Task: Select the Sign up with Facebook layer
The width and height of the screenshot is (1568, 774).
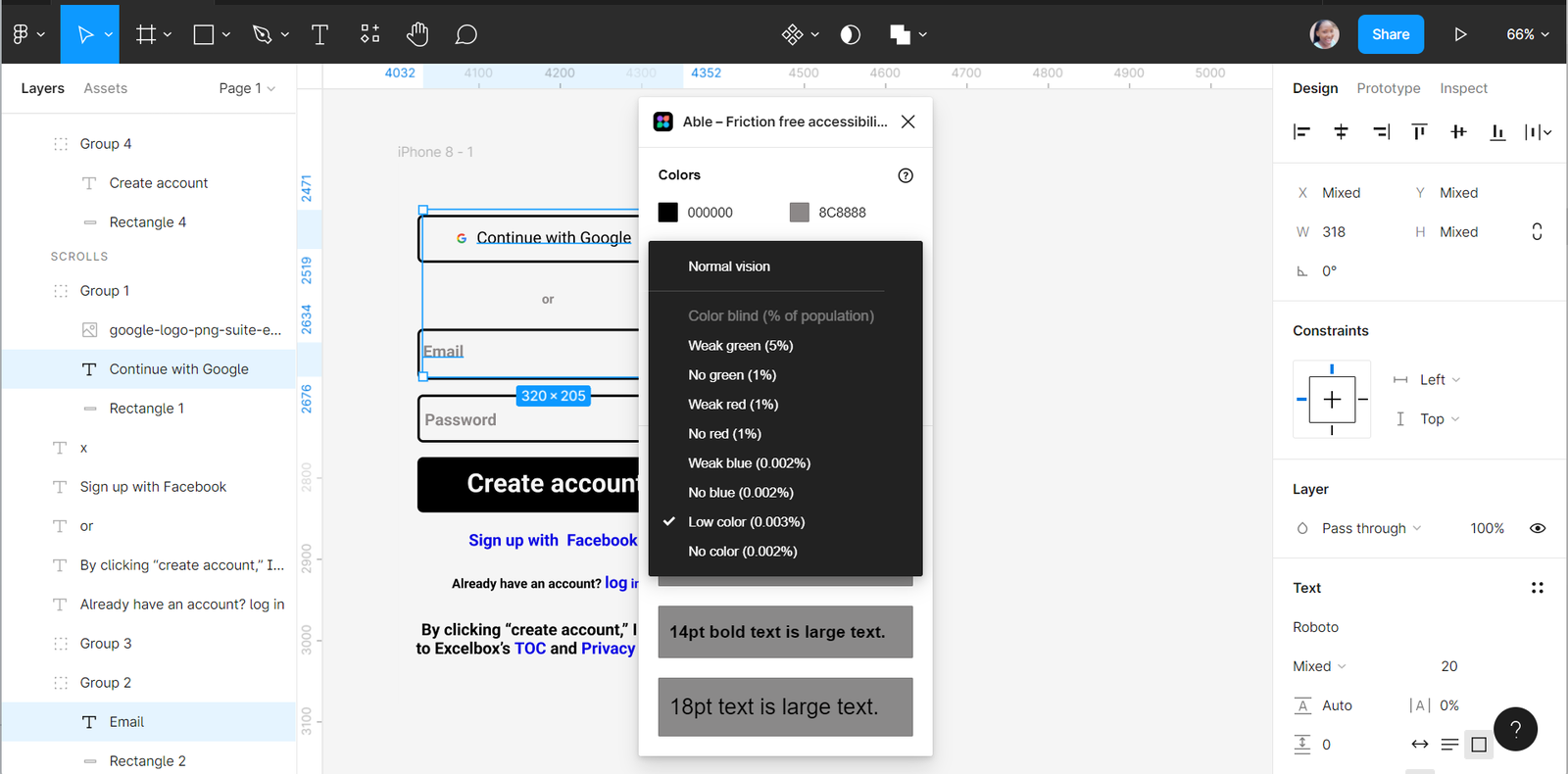Action: [153, 487]
